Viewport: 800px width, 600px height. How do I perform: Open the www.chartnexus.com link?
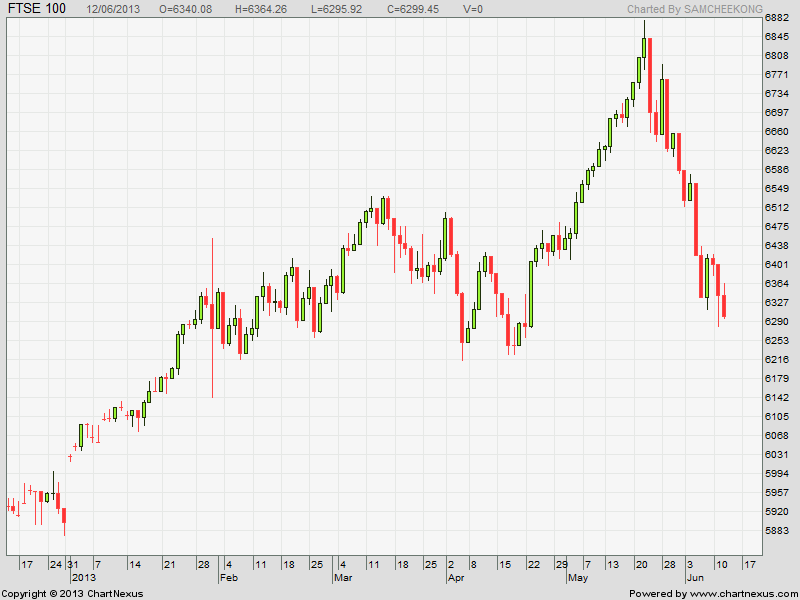click(744, 593)
